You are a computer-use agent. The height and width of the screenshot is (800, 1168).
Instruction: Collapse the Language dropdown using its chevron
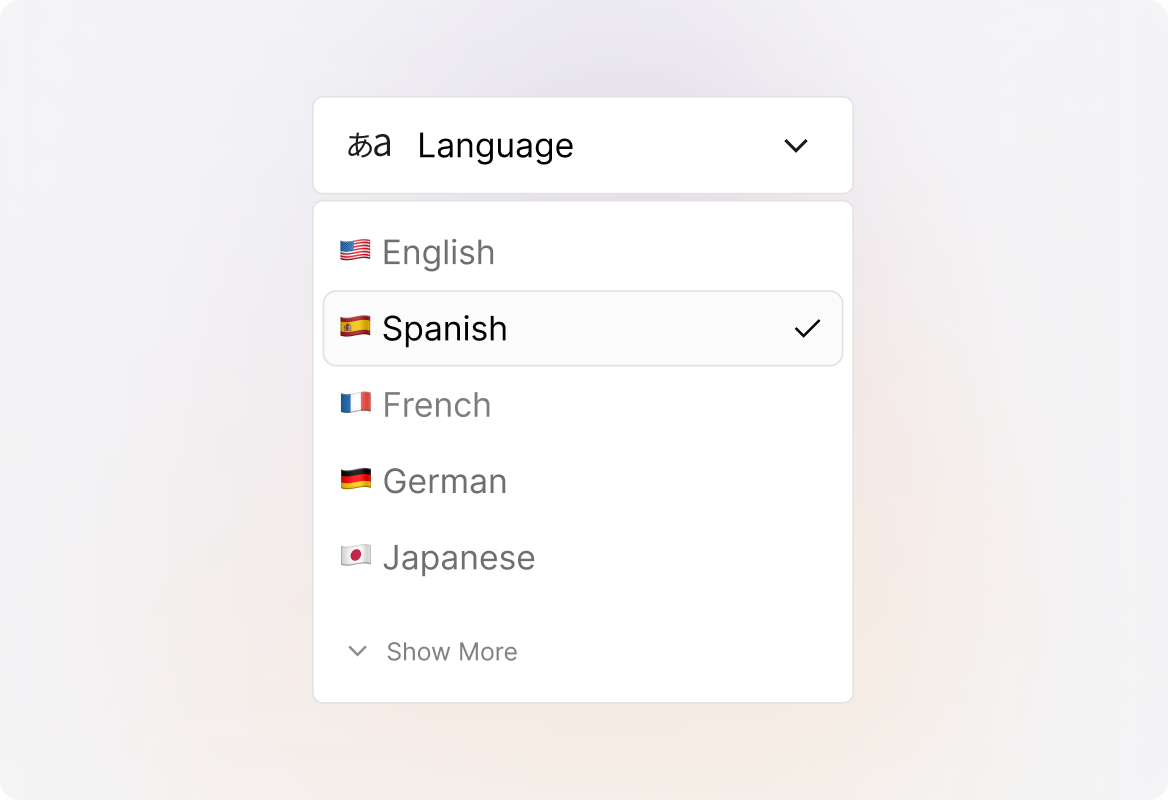(795, 146)
